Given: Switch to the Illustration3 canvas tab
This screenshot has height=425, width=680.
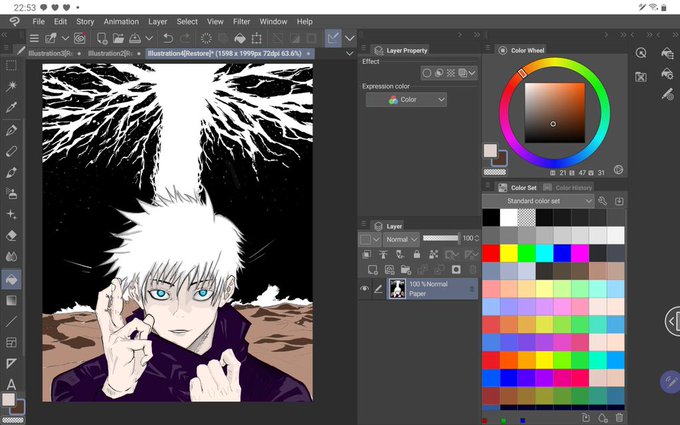Looking at the screenshot, I should pyautogui.click(x=54, y=53).
